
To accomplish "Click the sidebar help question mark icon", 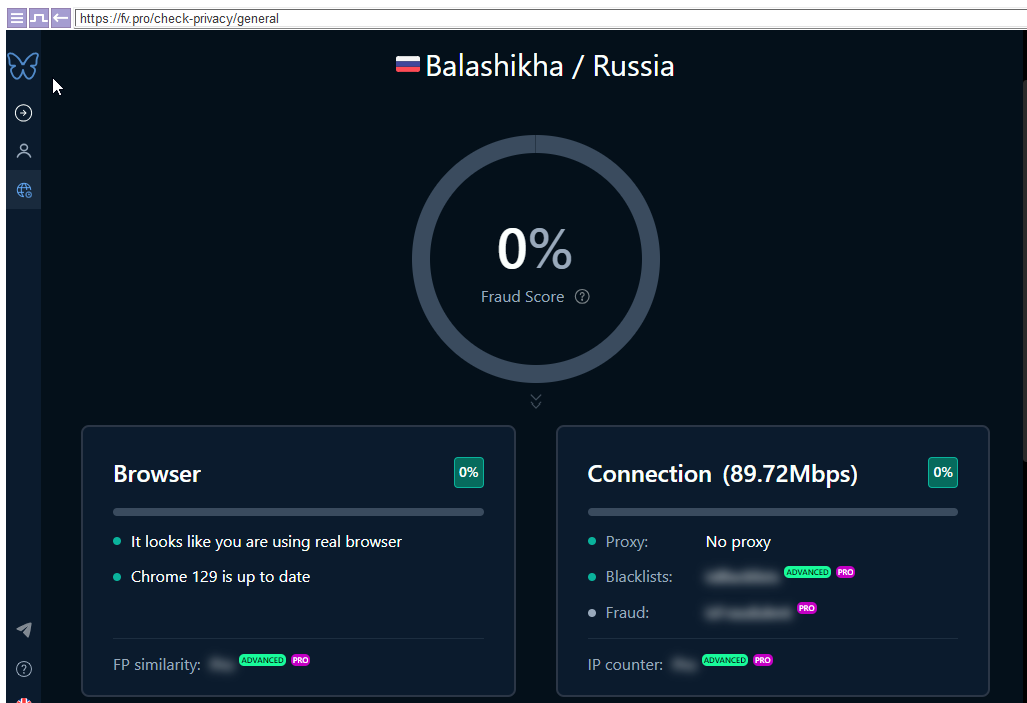I will pos(23,669).
